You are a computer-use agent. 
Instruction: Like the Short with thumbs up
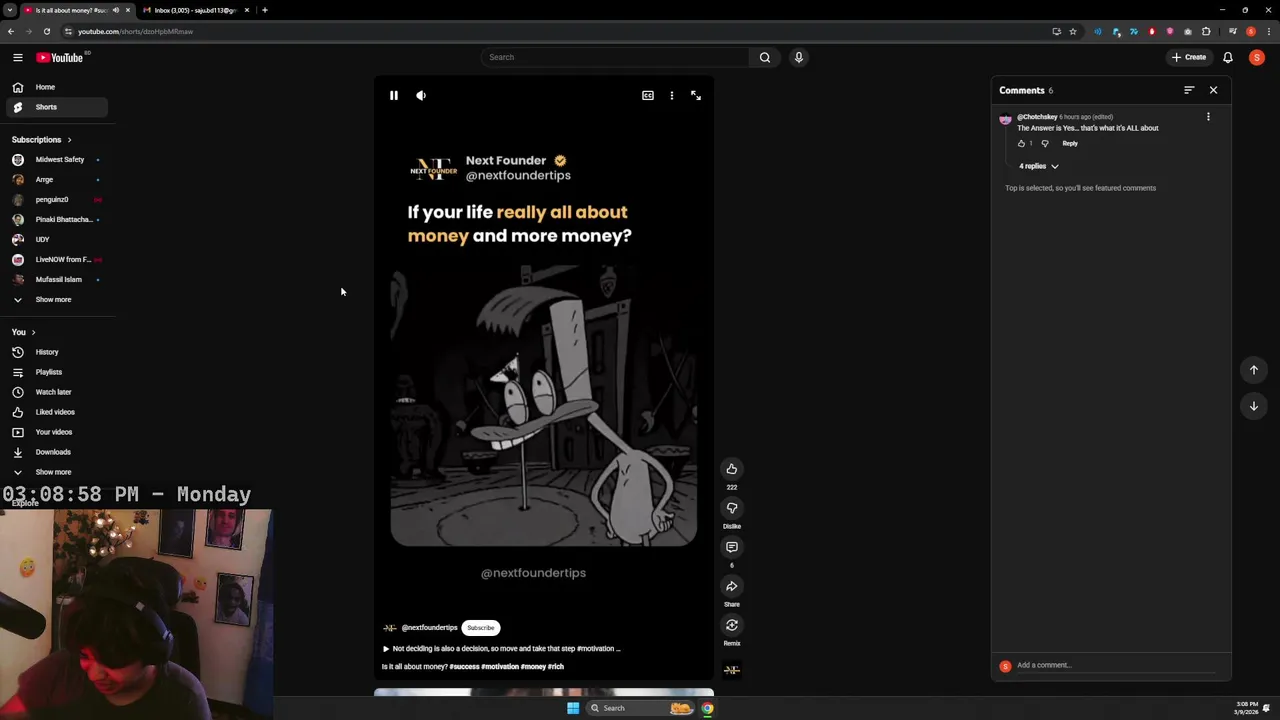point(732,469)
